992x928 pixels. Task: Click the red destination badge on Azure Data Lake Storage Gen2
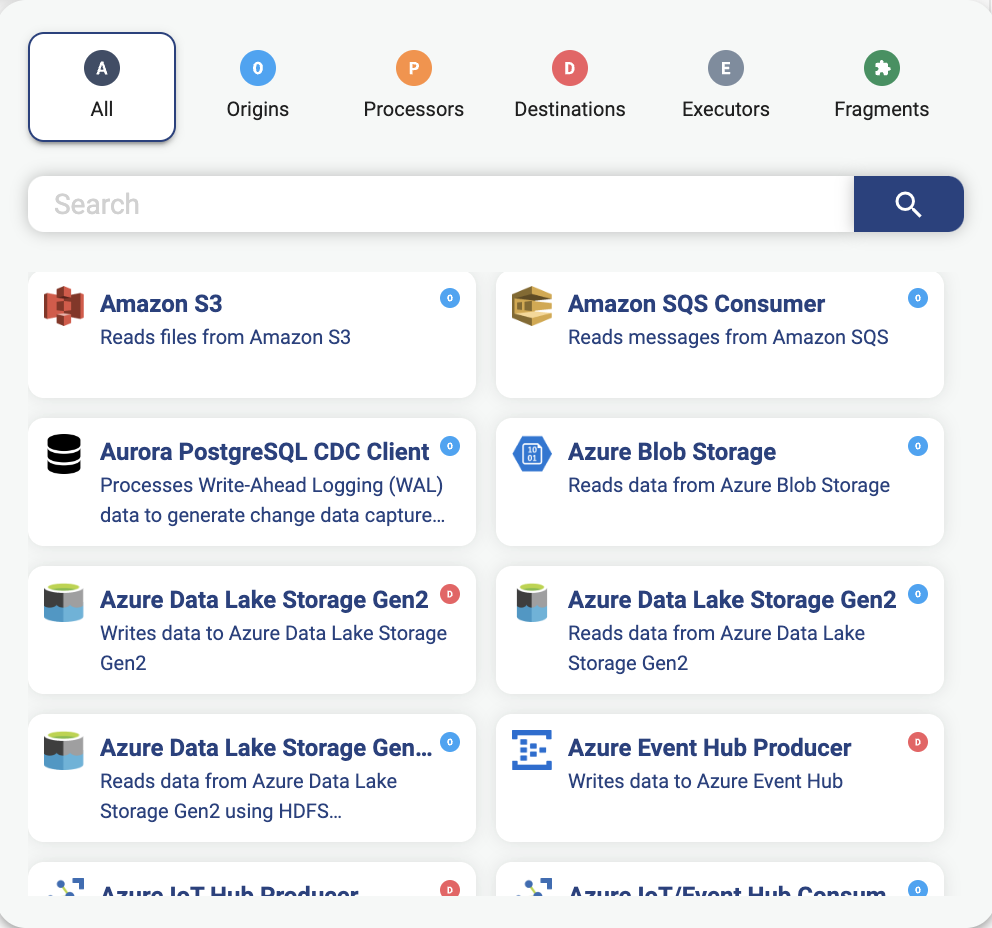click(450, 594)
